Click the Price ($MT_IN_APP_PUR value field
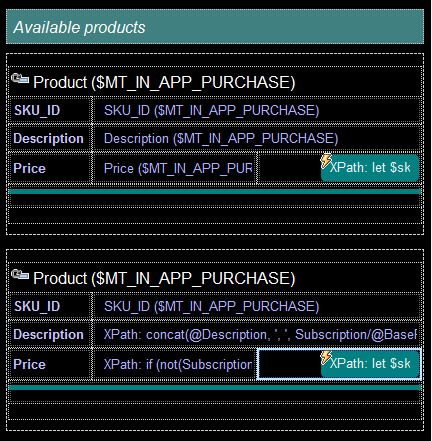 [175, 168]
